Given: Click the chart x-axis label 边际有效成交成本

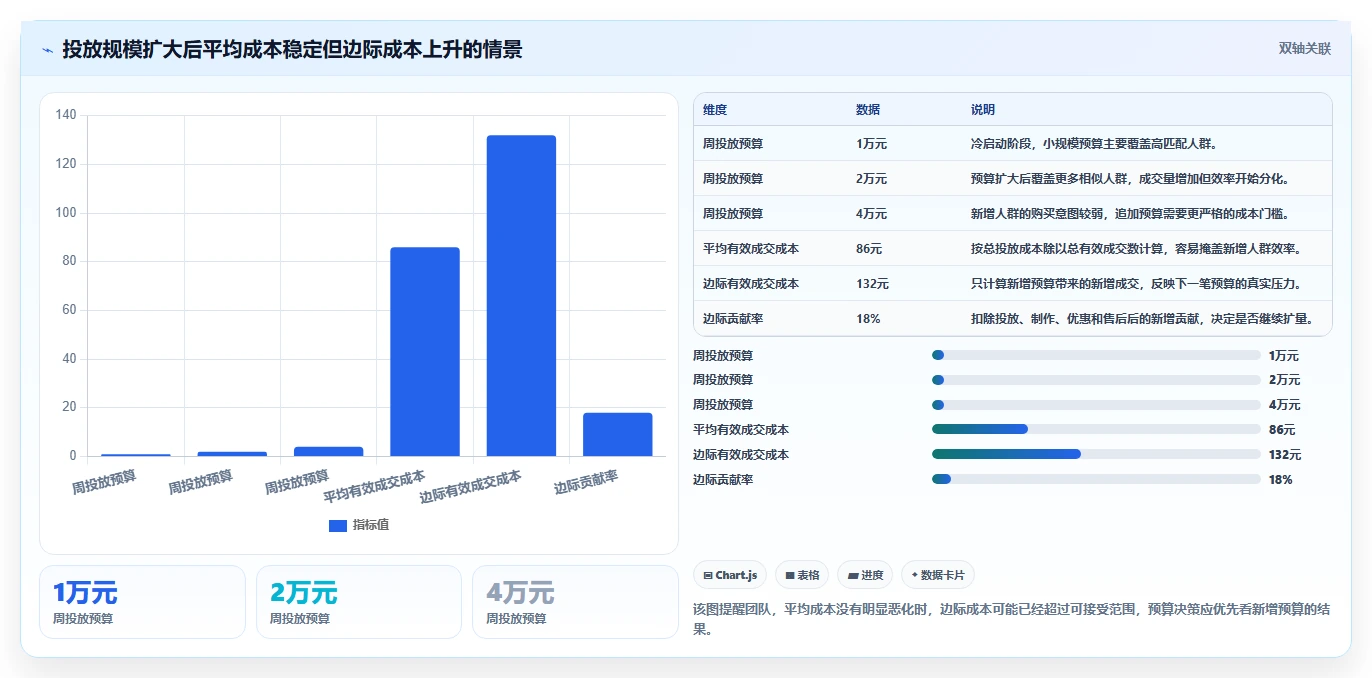Looking at the screenshot, I should pyautogui.click(x=470, y=486).
